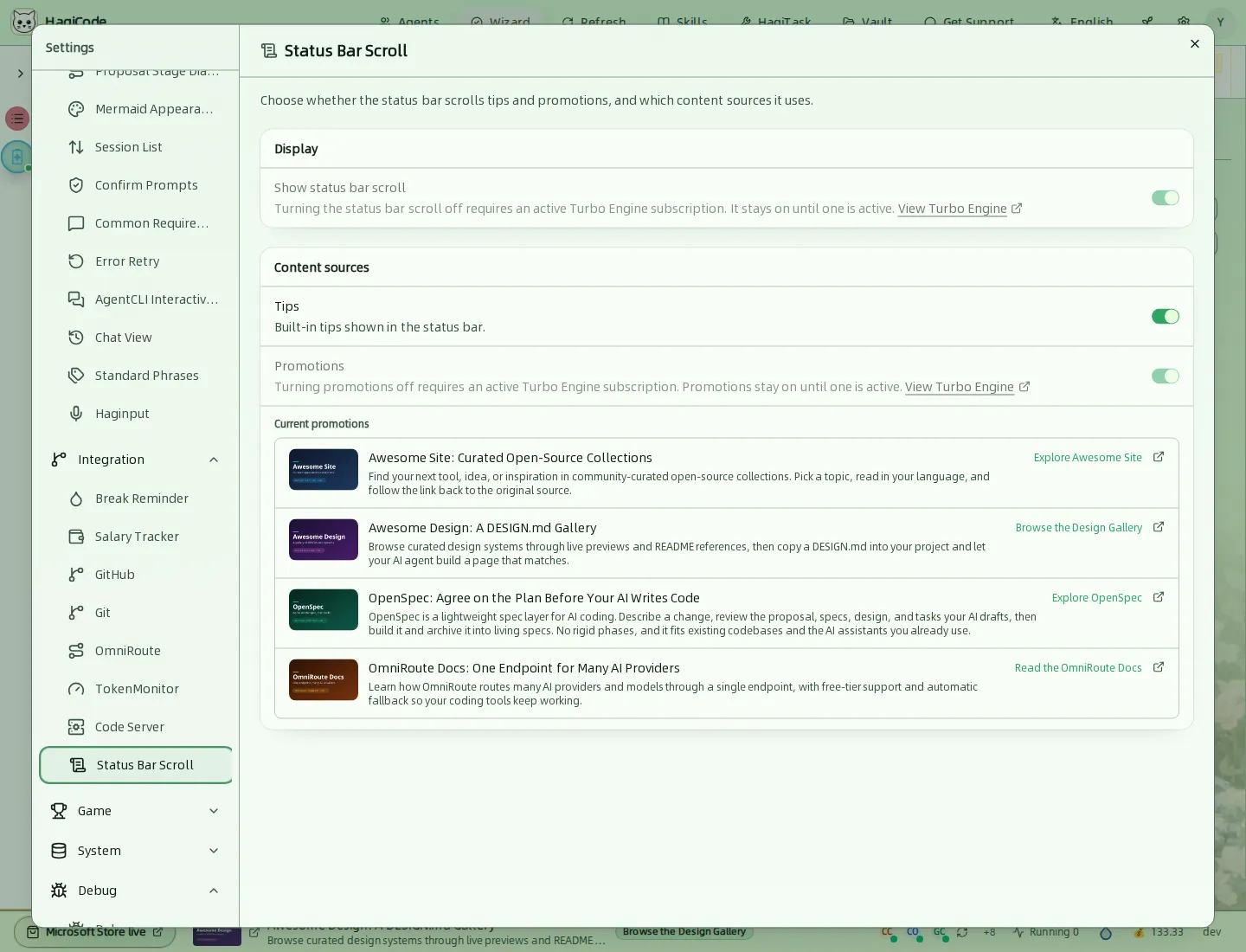The height and width of the screenshot is (952, 1246).
Task: Close the Settings dialog
Action: tap(1195, 44)
